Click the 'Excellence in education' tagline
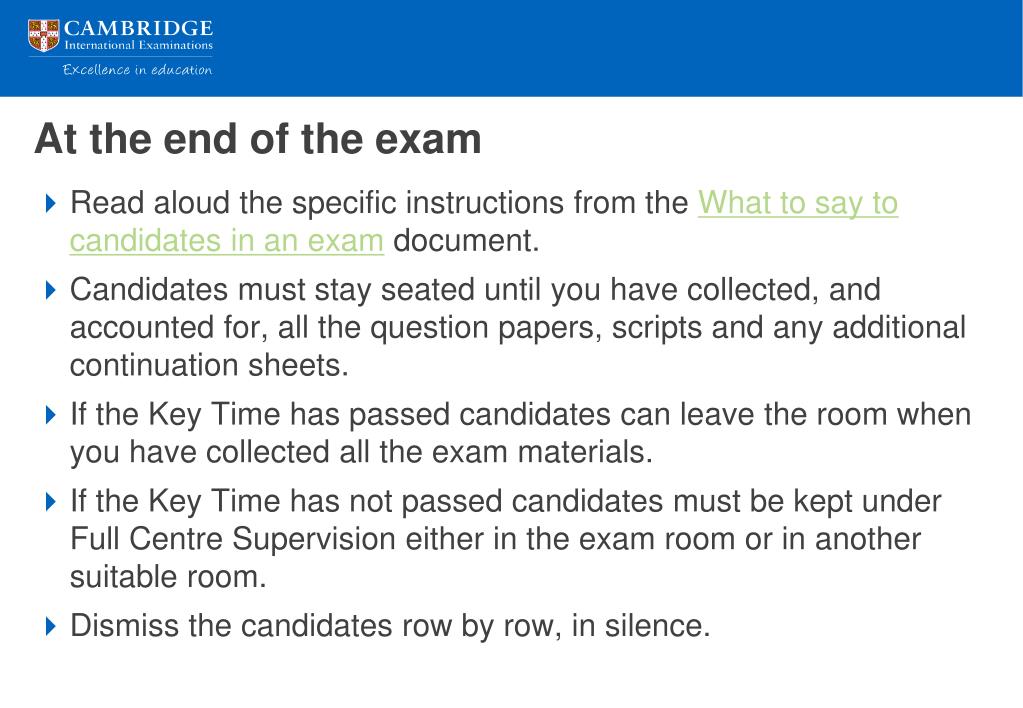 (137, 70)
